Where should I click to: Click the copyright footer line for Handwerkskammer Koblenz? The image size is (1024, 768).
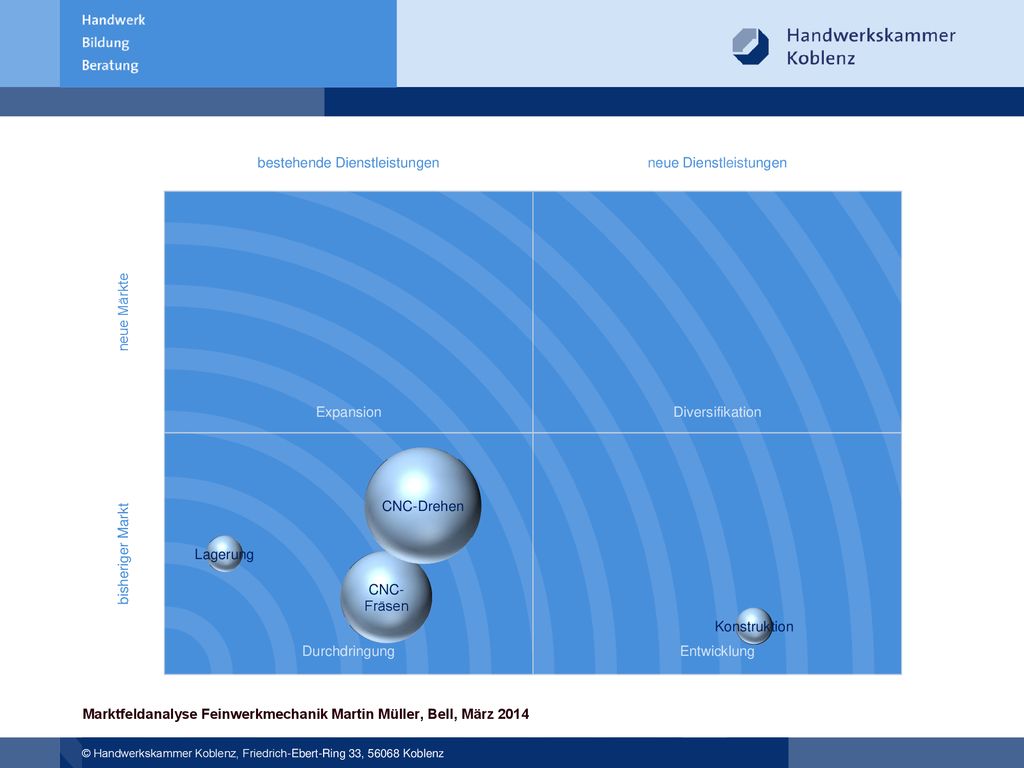pos(263,753)
